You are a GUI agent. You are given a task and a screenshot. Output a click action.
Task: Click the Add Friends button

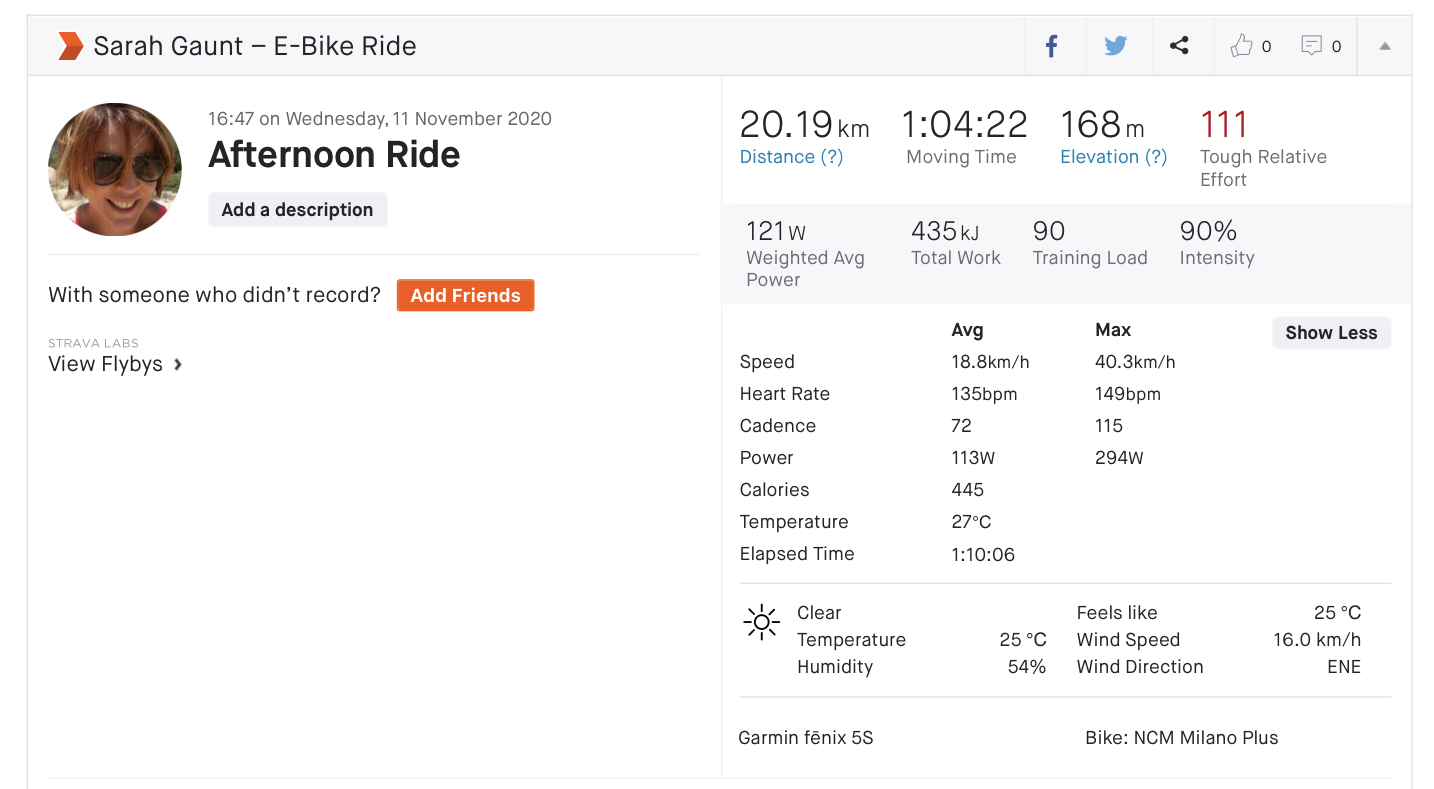tap(465, 295)
